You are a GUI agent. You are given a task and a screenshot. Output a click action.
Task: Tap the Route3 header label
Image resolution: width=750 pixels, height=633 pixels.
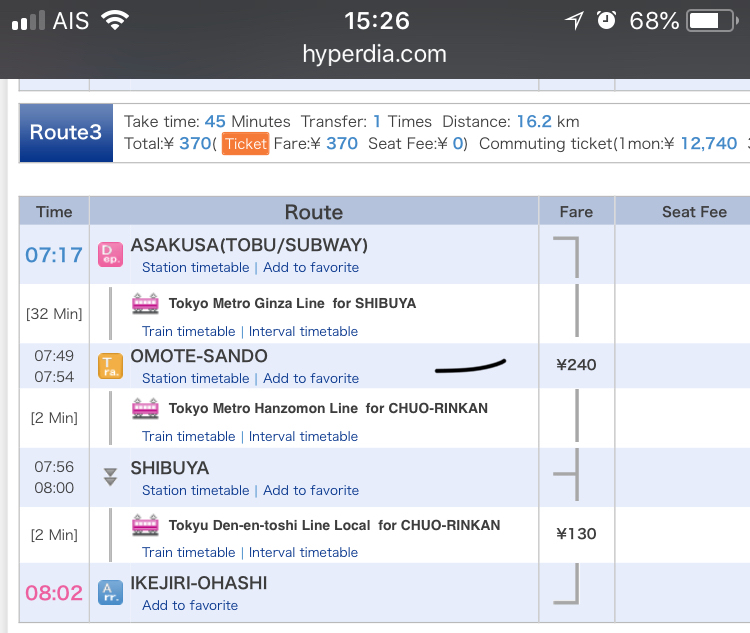pos(66,133)
